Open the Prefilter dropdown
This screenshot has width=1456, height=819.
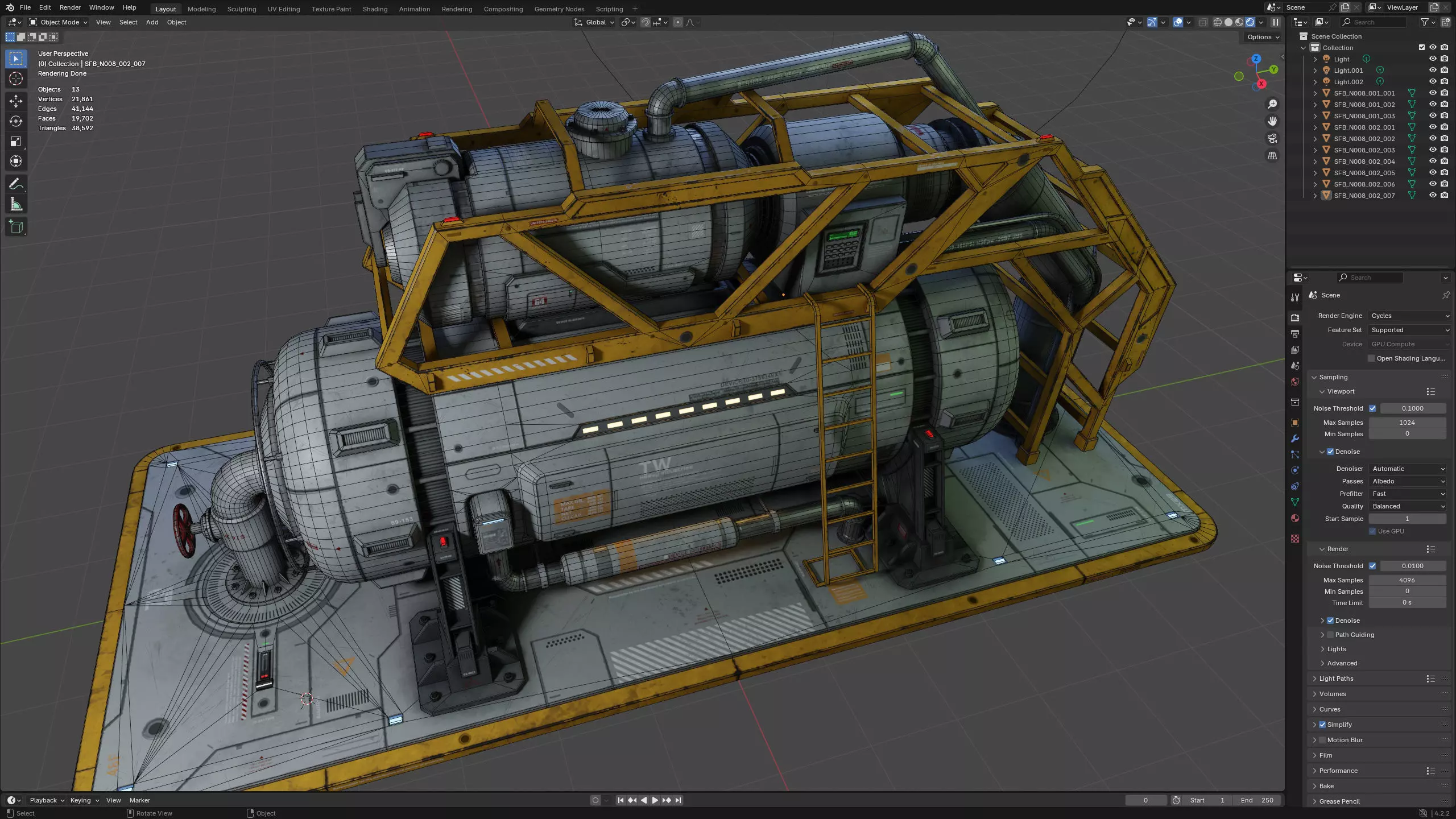[1408, 494]
